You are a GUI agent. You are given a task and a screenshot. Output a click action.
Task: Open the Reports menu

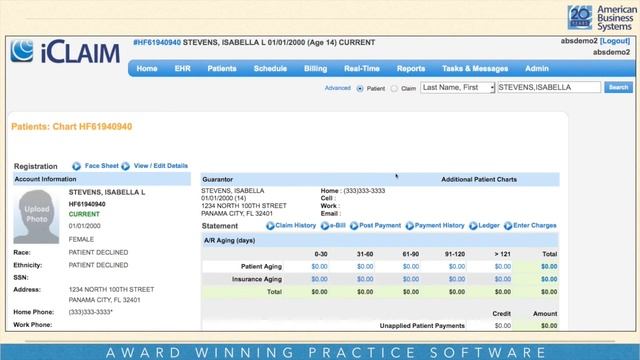coord(411,69)
